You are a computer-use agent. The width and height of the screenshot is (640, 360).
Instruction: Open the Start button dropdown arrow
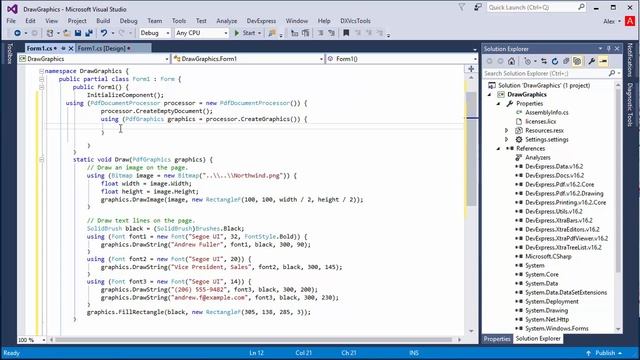260,33
